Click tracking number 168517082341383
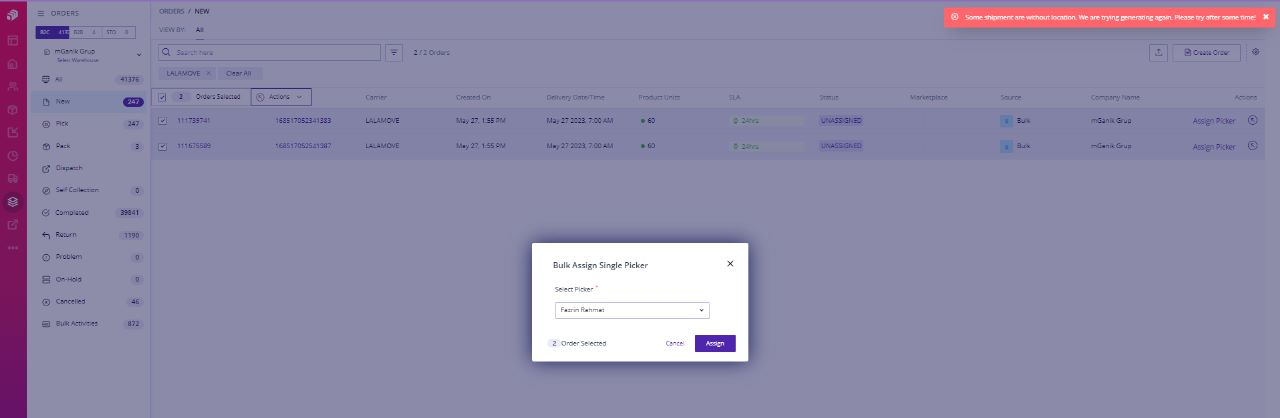Screen dimensions: 1280x418 coord(303,120)
